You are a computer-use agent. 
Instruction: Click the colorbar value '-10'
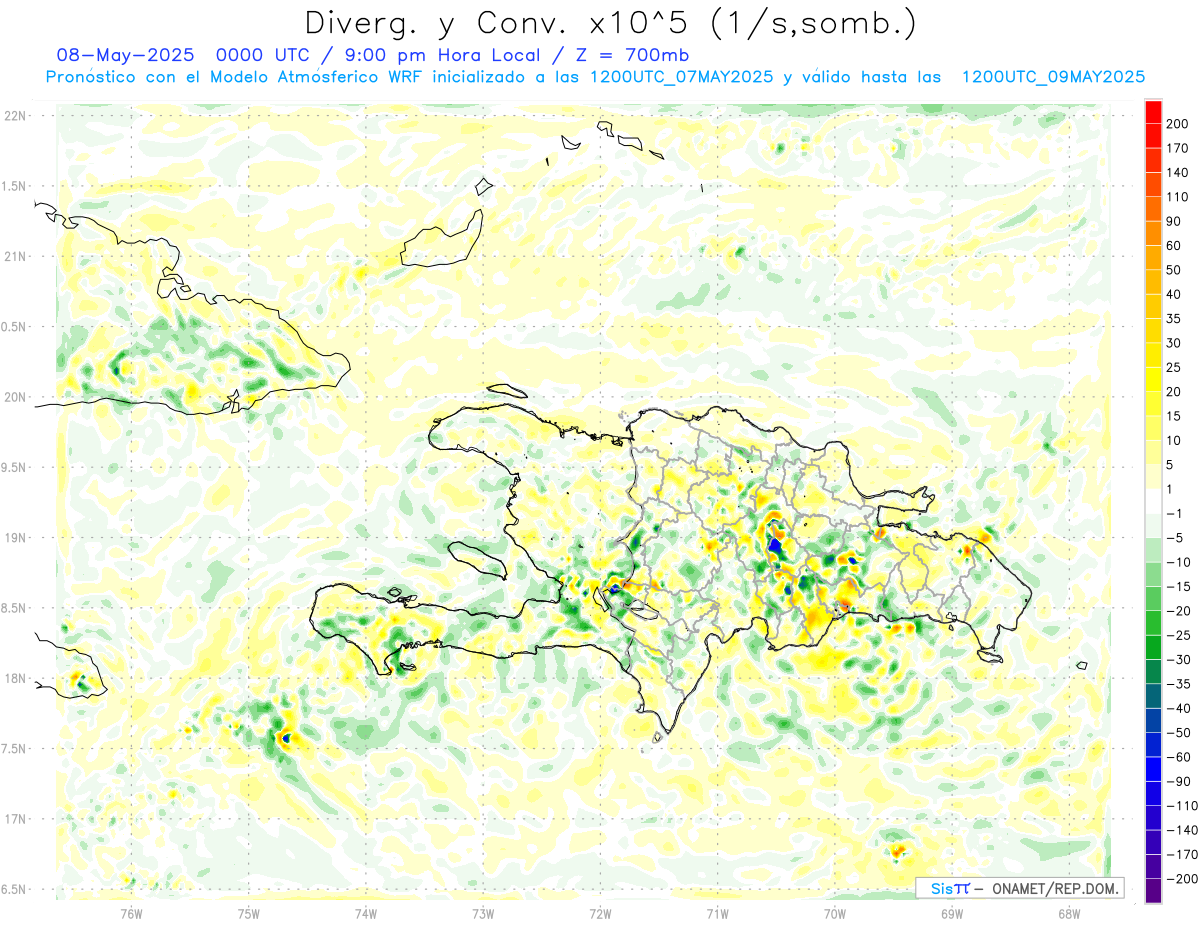1178,563
